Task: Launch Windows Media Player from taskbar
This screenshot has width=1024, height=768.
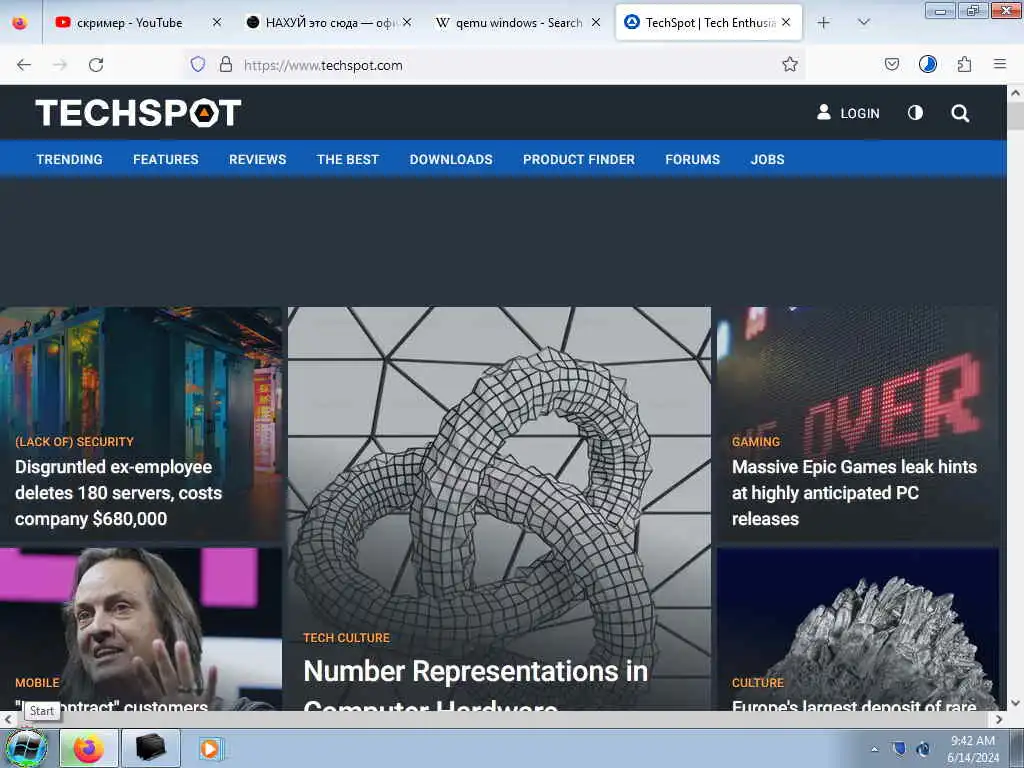Action: 210,748
